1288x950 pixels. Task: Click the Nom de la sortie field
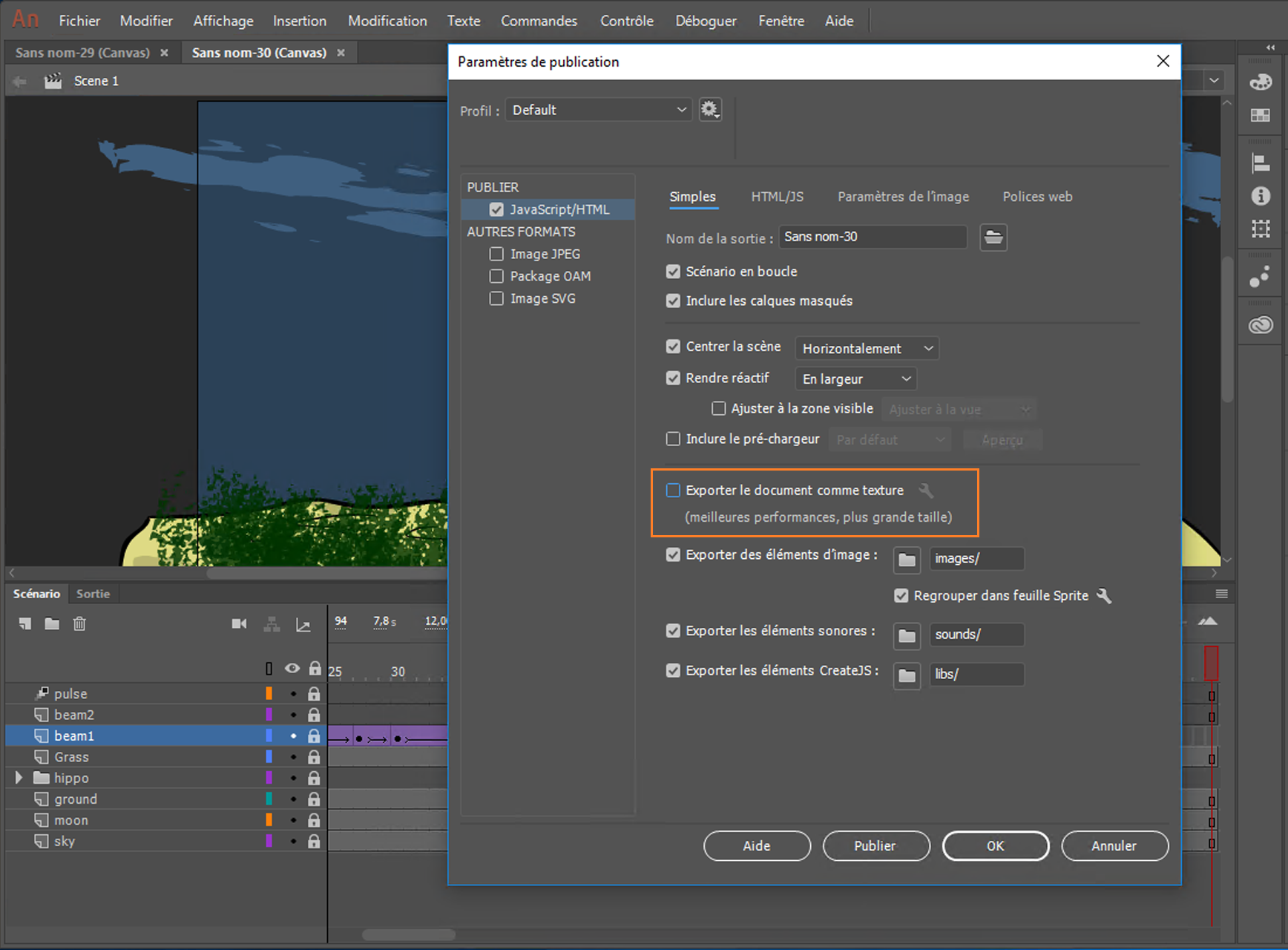pos(873,237)
